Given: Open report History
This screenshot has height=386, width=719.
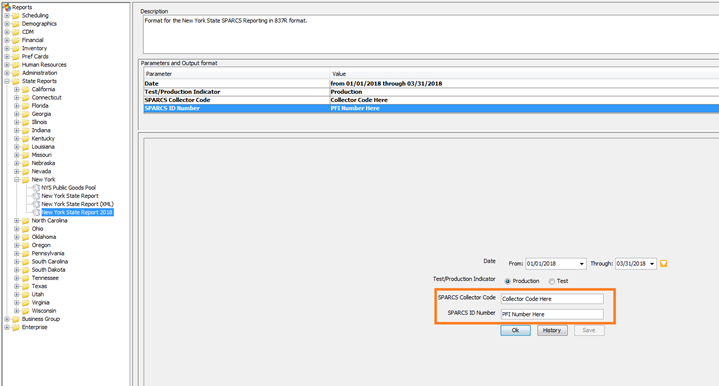Looking at the screenshot, I should 552,331.
